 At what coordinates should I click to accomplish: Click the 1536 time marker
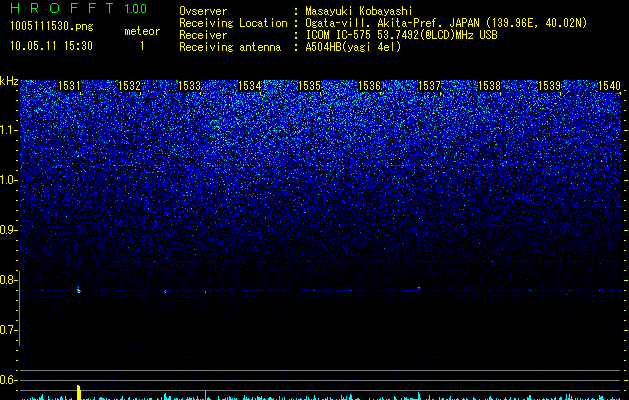pos(369,86)
